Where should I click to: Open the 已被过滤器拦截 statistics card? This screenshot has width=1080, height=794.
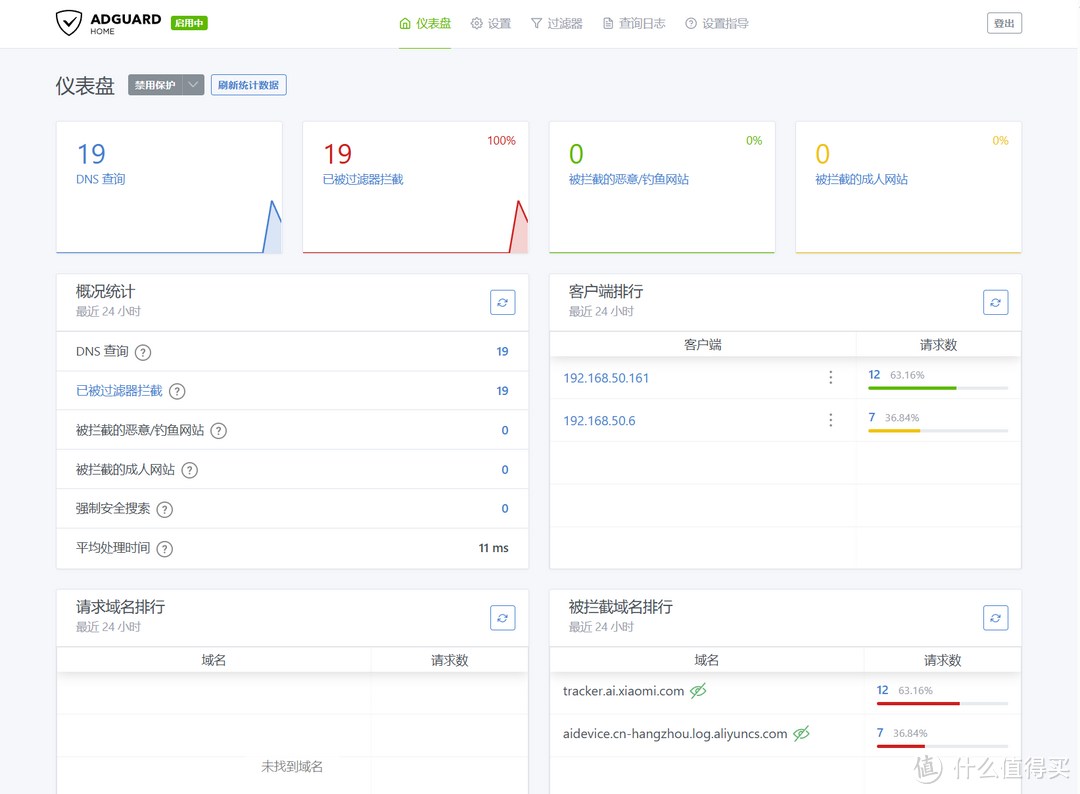pyautogui.click(x=414, y=187)
